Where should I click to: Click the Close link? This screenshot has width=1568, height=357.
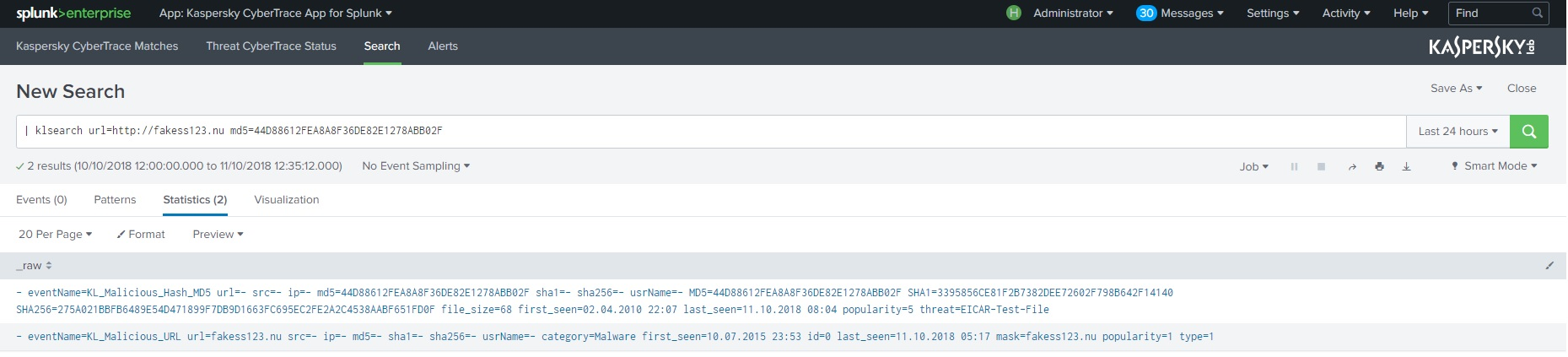(x=1522, y=89)
